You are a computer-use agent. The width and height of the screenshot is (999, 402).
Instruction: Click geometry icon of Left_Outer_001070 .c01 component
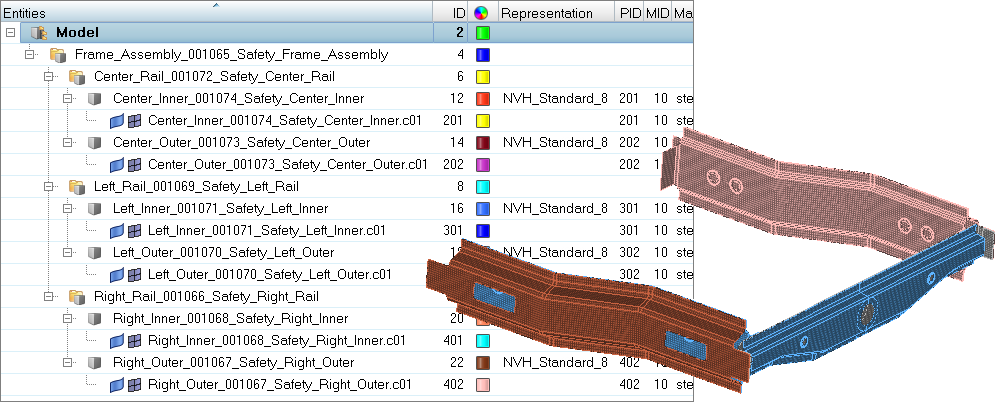click(116, 275)
